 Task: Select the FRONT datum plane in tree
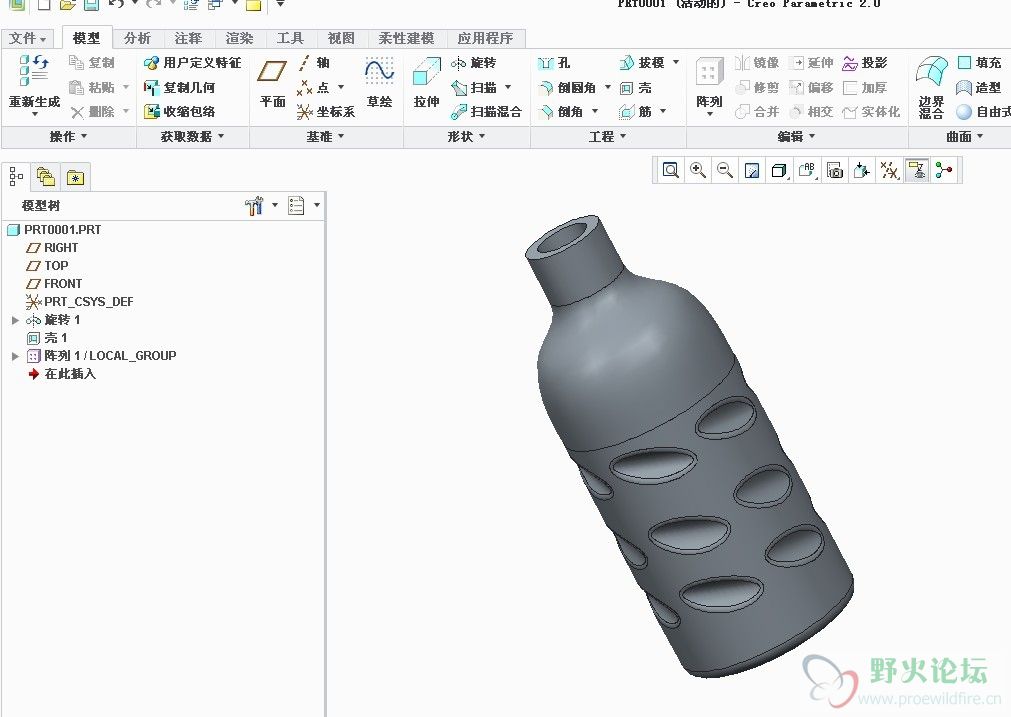54,284
